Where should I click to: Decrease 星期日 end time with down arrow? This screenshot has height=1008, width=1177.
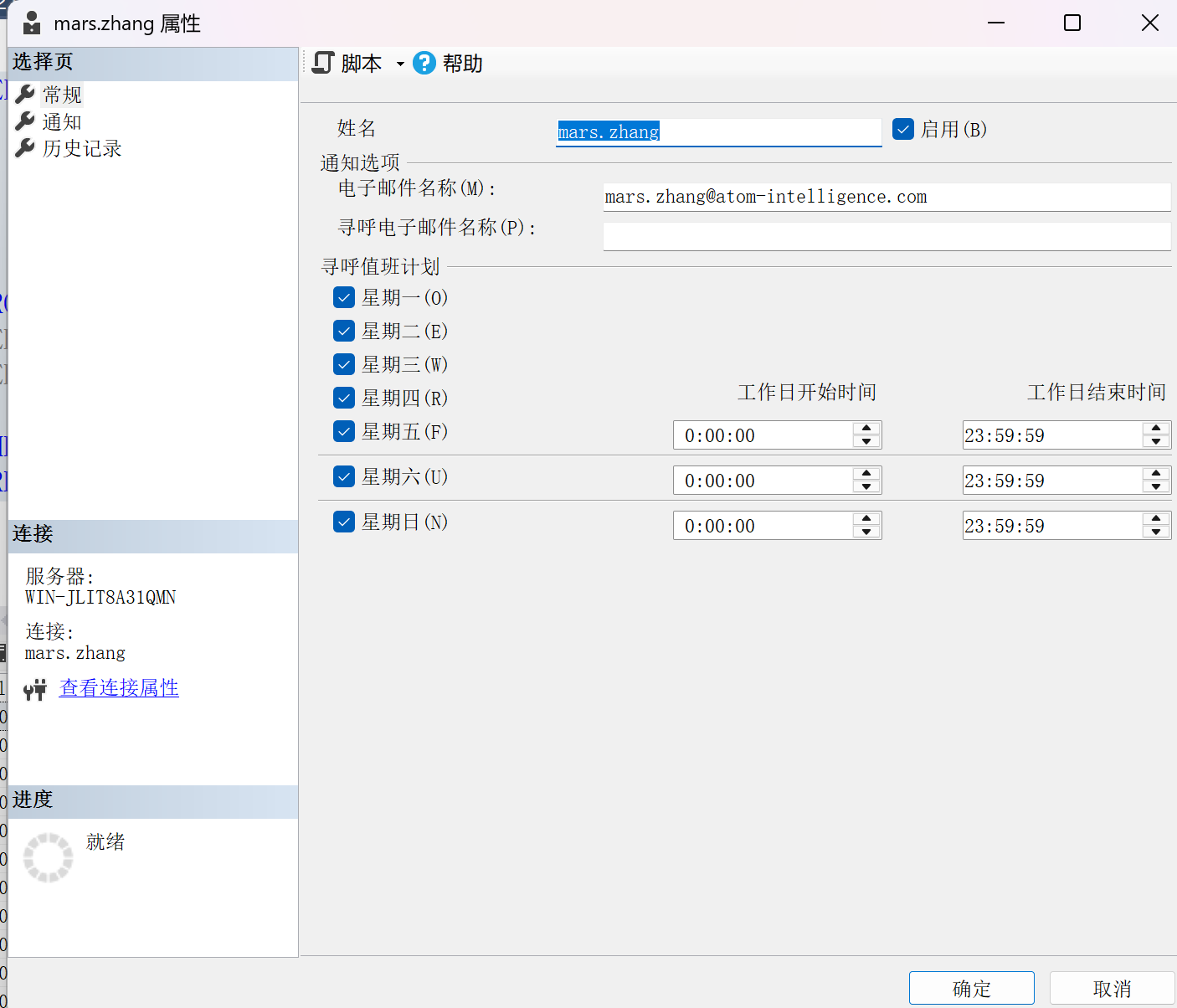[1156, 532]
